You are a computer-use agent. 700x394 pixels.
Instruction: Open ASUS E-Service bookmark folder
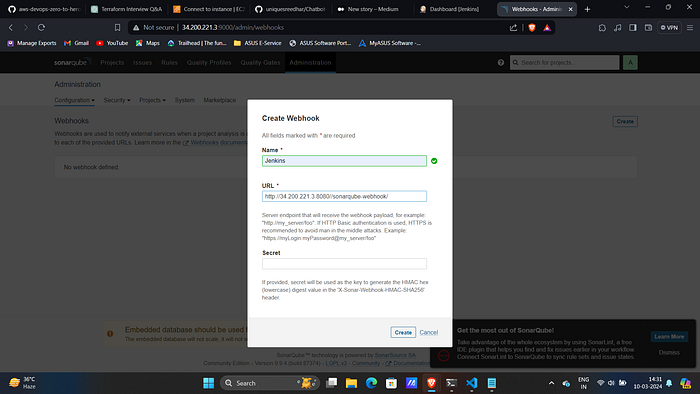click(x=258, y=43)
